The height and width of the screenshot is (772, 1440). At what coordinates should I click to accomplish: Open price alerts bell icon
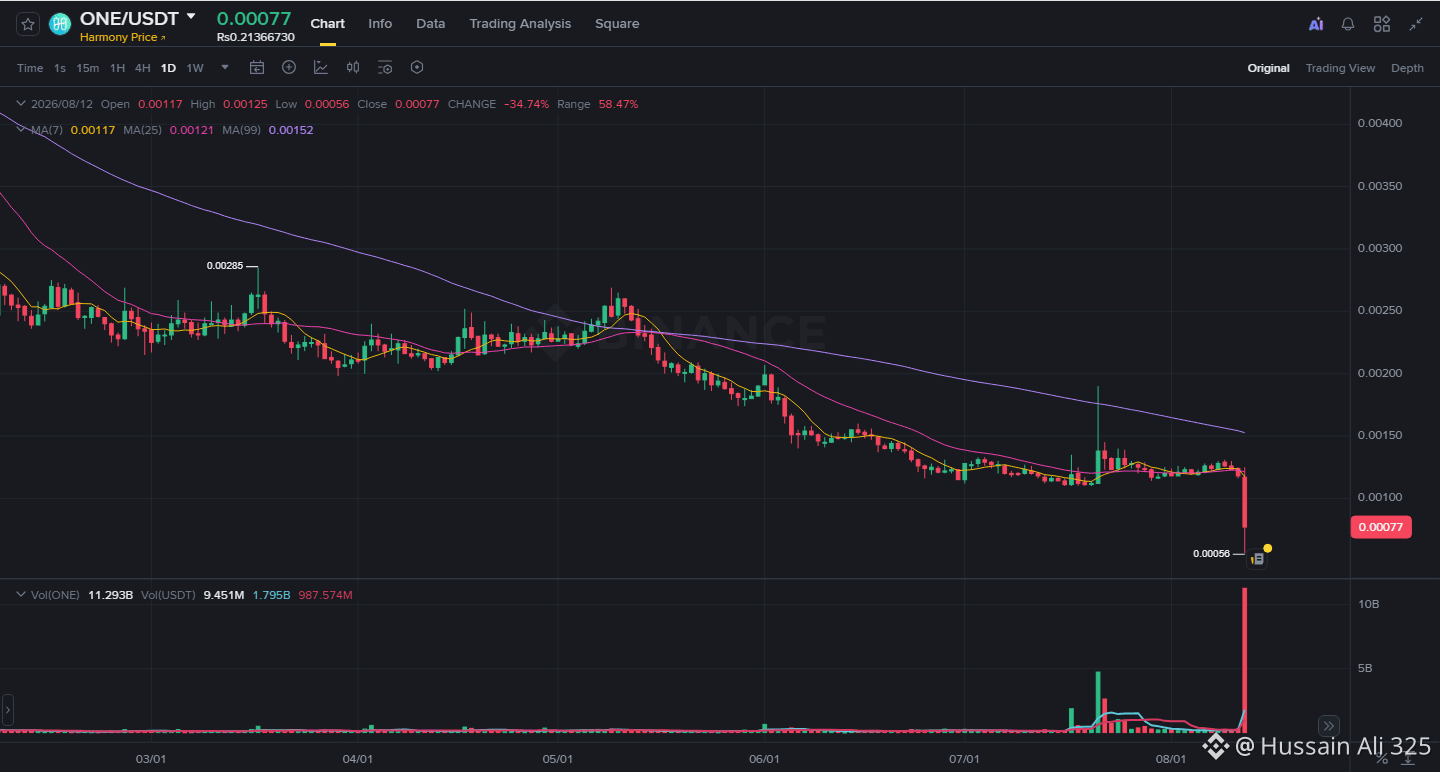tap(1348, 24)
